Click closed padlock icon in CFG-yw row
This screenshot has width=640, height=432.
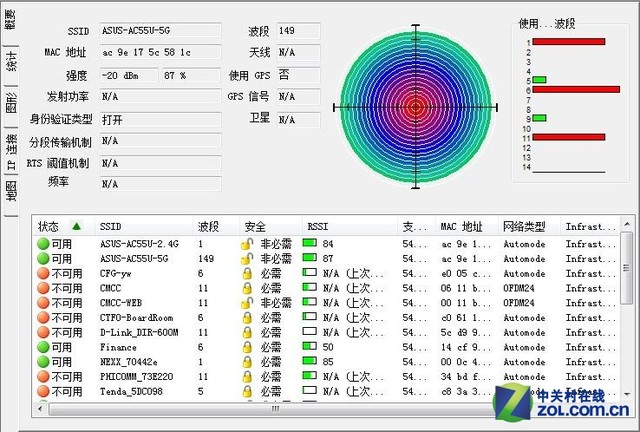coord(247,274)
